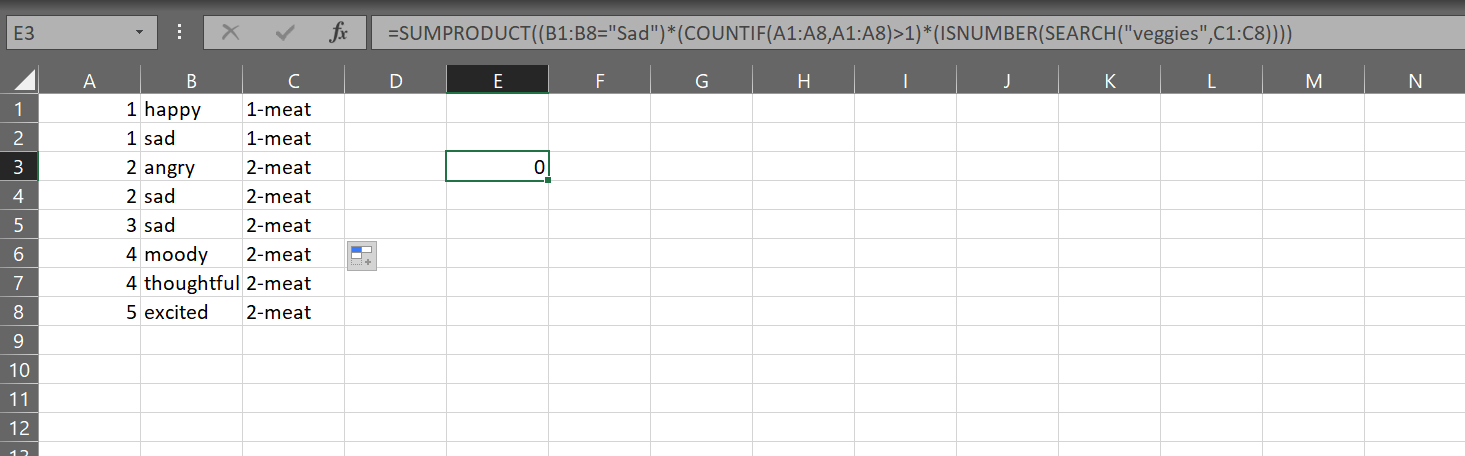Select column N header
This screenshot has height=456, width=1465.
click(x=1414, y=82)
